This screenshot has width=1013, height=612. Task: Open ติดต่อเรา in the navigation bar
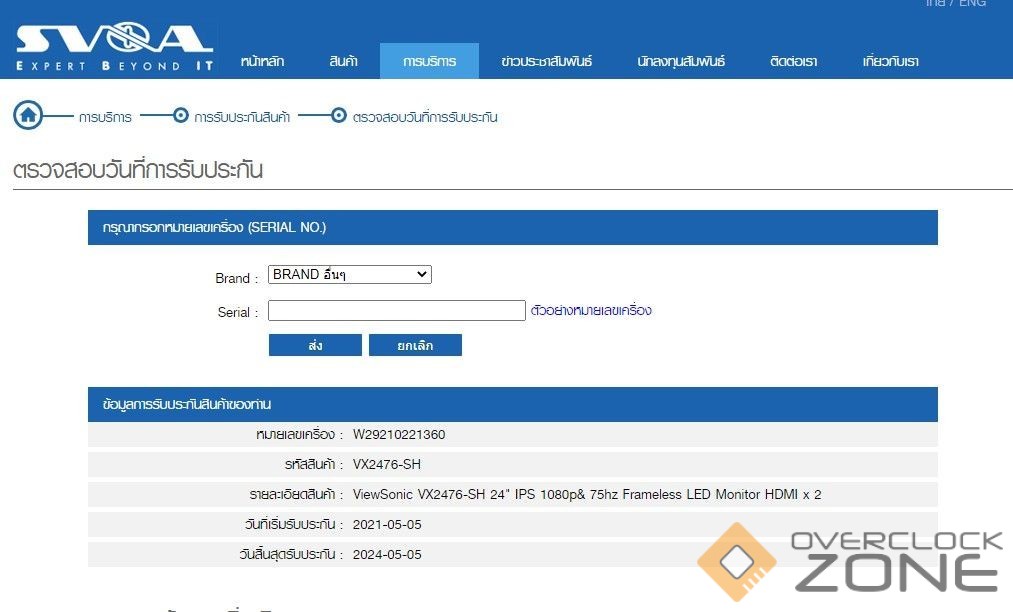(793, 61)
